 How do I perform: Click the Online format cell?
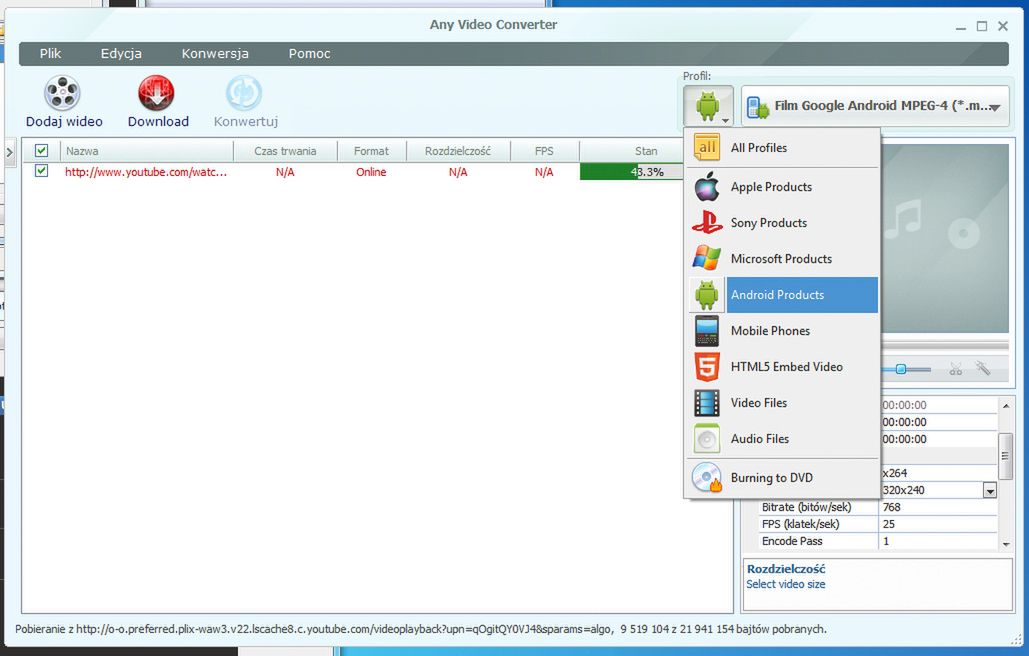[x=371, y=172]
